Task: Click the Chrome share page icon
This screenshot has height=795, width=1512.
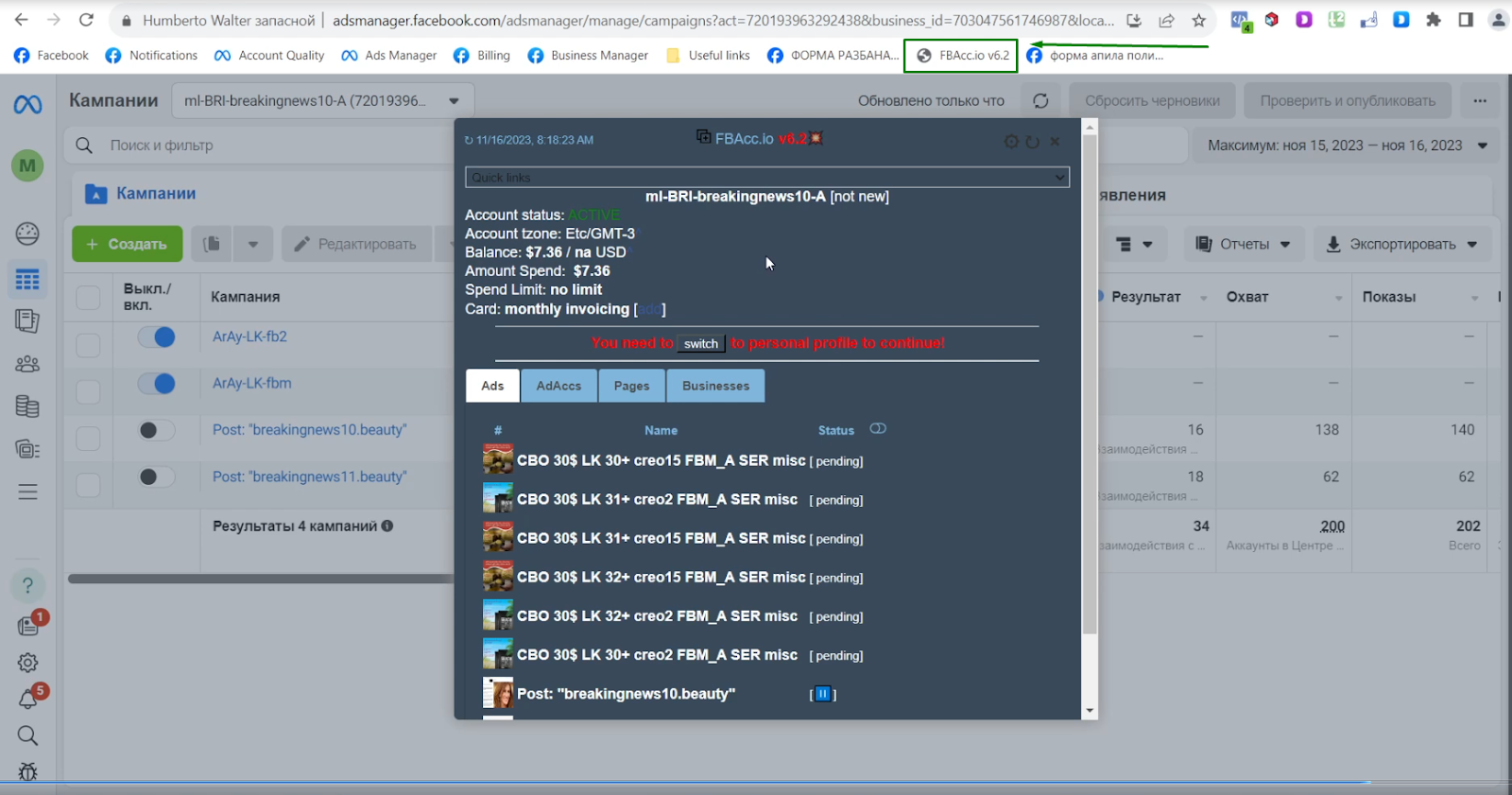Action: click(1166, 20)
